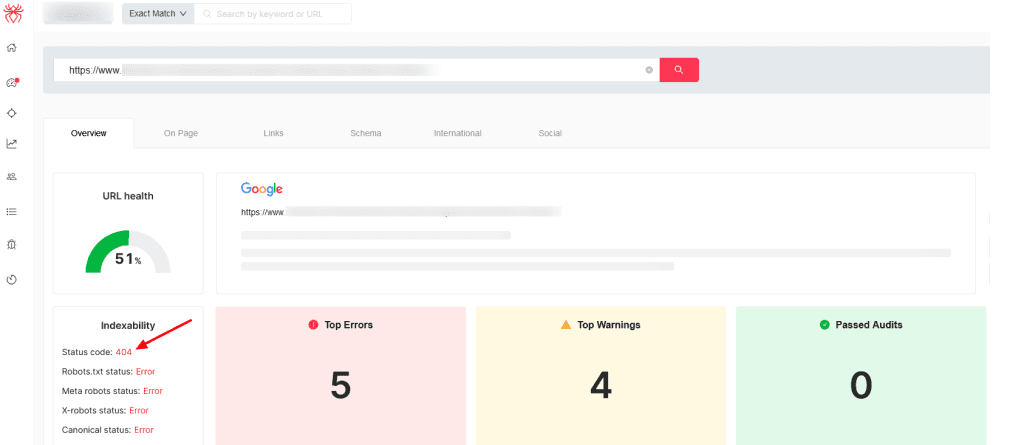Open the dashboard gauge icon with notification

[12, 82]
